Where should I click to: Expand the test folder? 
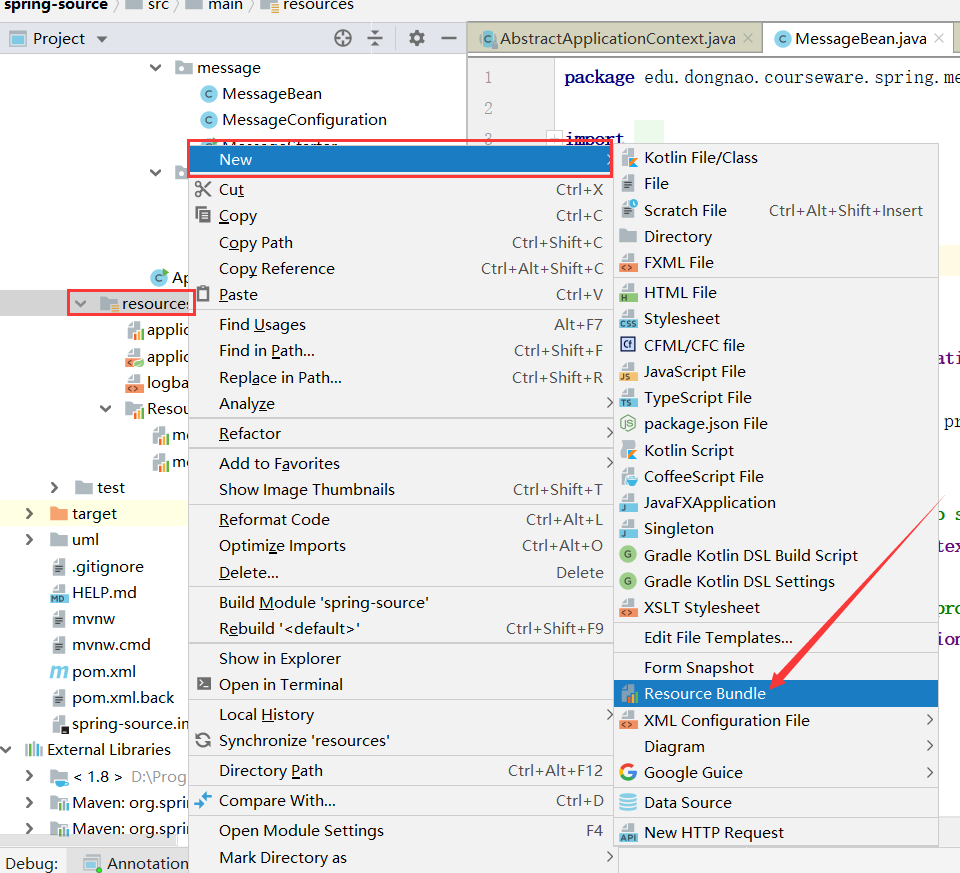point(54,487)
